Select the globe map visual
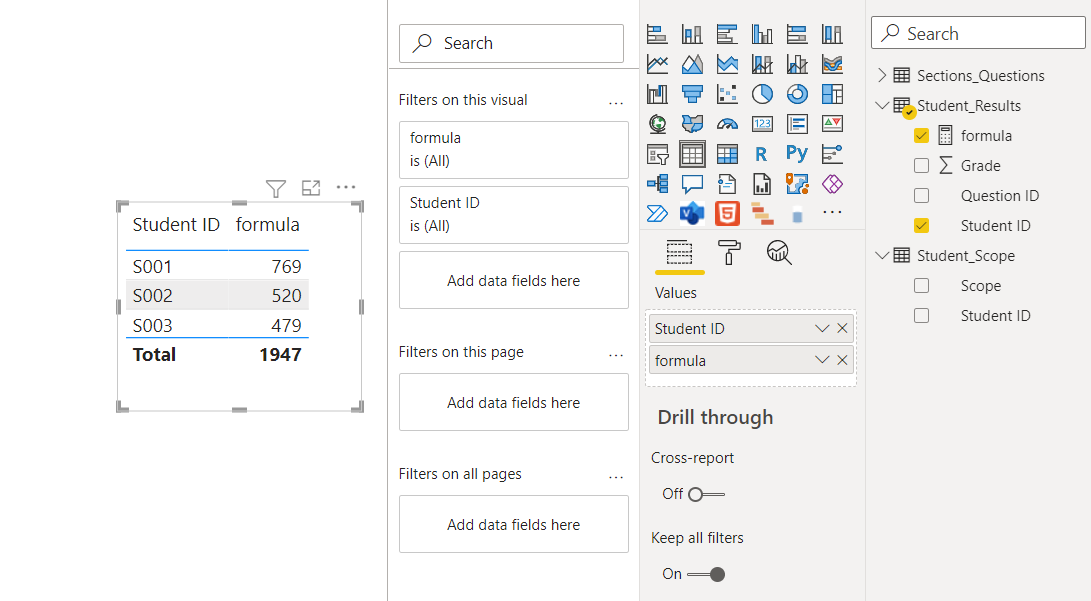Viewport: 1091px width, 601px height. tap(657, 124)
